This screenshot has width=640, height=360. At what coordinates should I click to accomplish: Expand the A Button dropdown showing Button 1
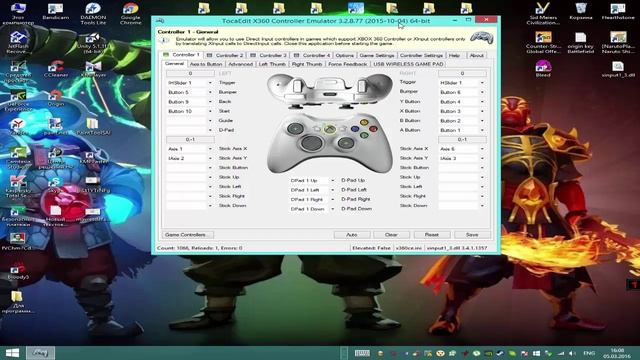482,130
